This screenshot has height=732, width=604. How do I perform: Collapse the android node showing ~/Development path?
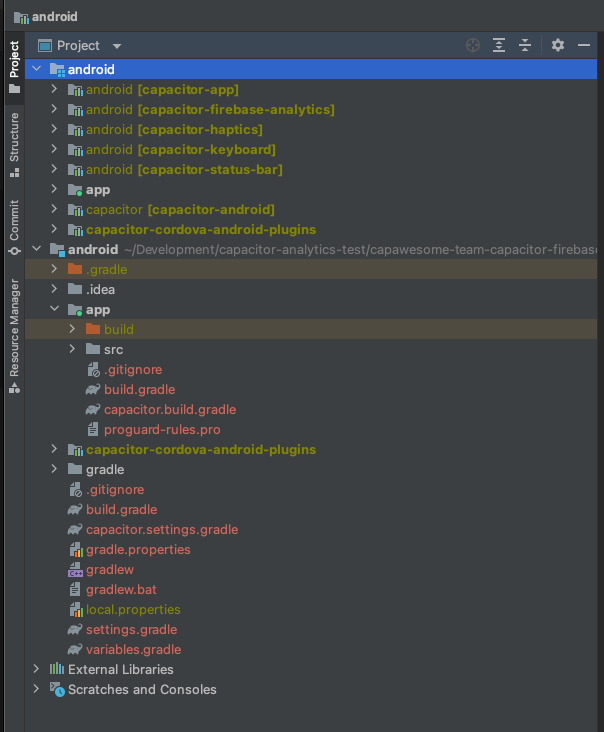pos(36,249)
